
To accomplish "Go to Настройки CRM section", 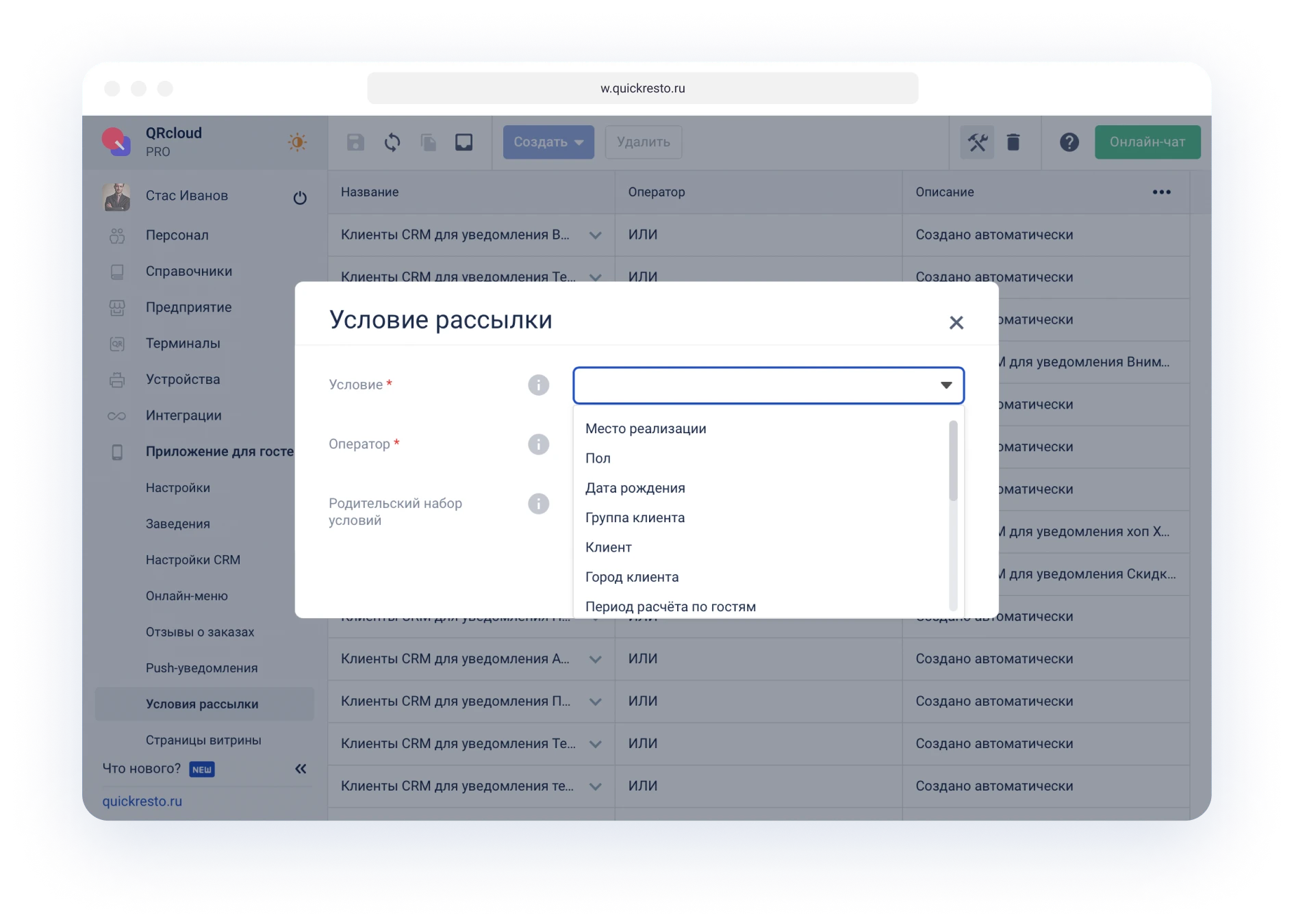I will [192, 559].
